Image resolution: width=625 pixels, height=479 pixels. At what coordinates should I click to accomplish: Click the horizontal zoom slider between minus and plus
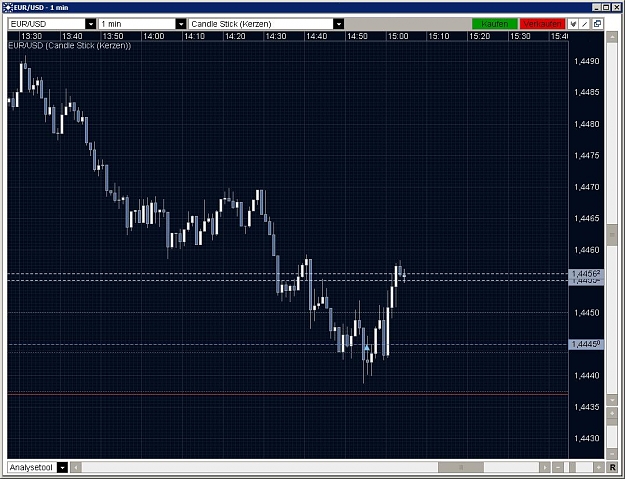coord(572,467)
